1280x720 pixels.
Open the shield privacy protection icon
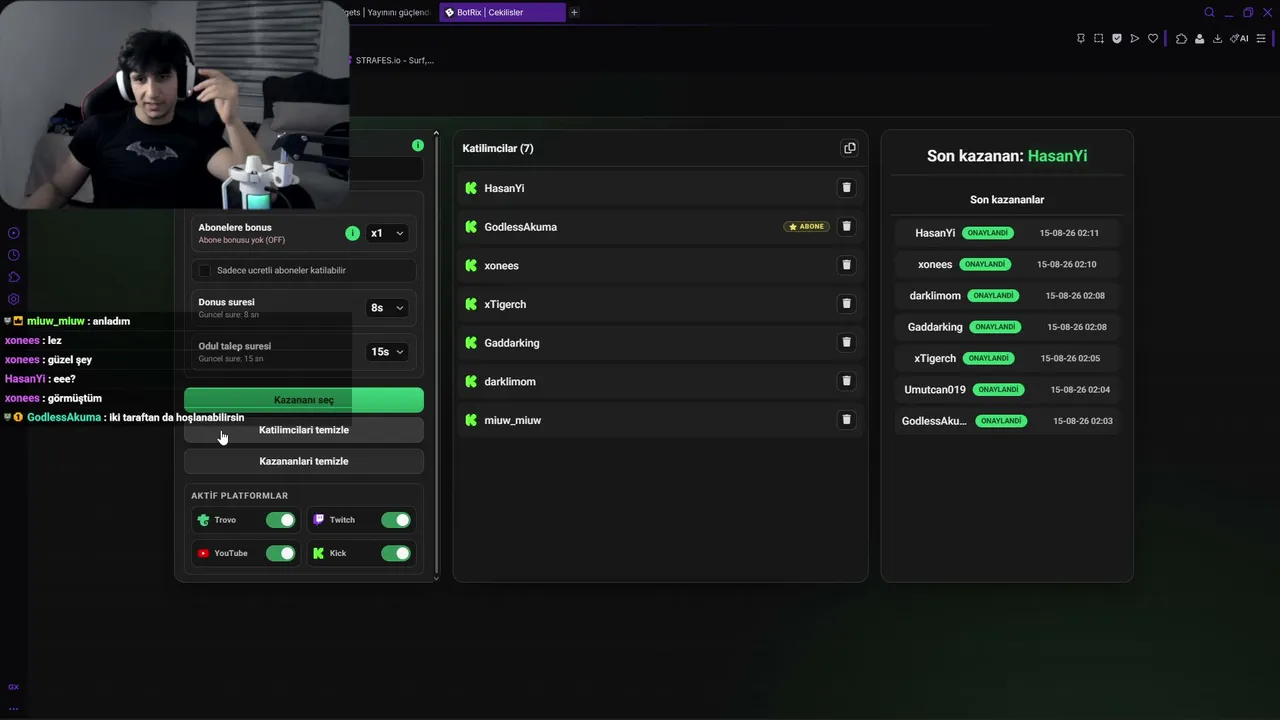(x=1117, y=39)
